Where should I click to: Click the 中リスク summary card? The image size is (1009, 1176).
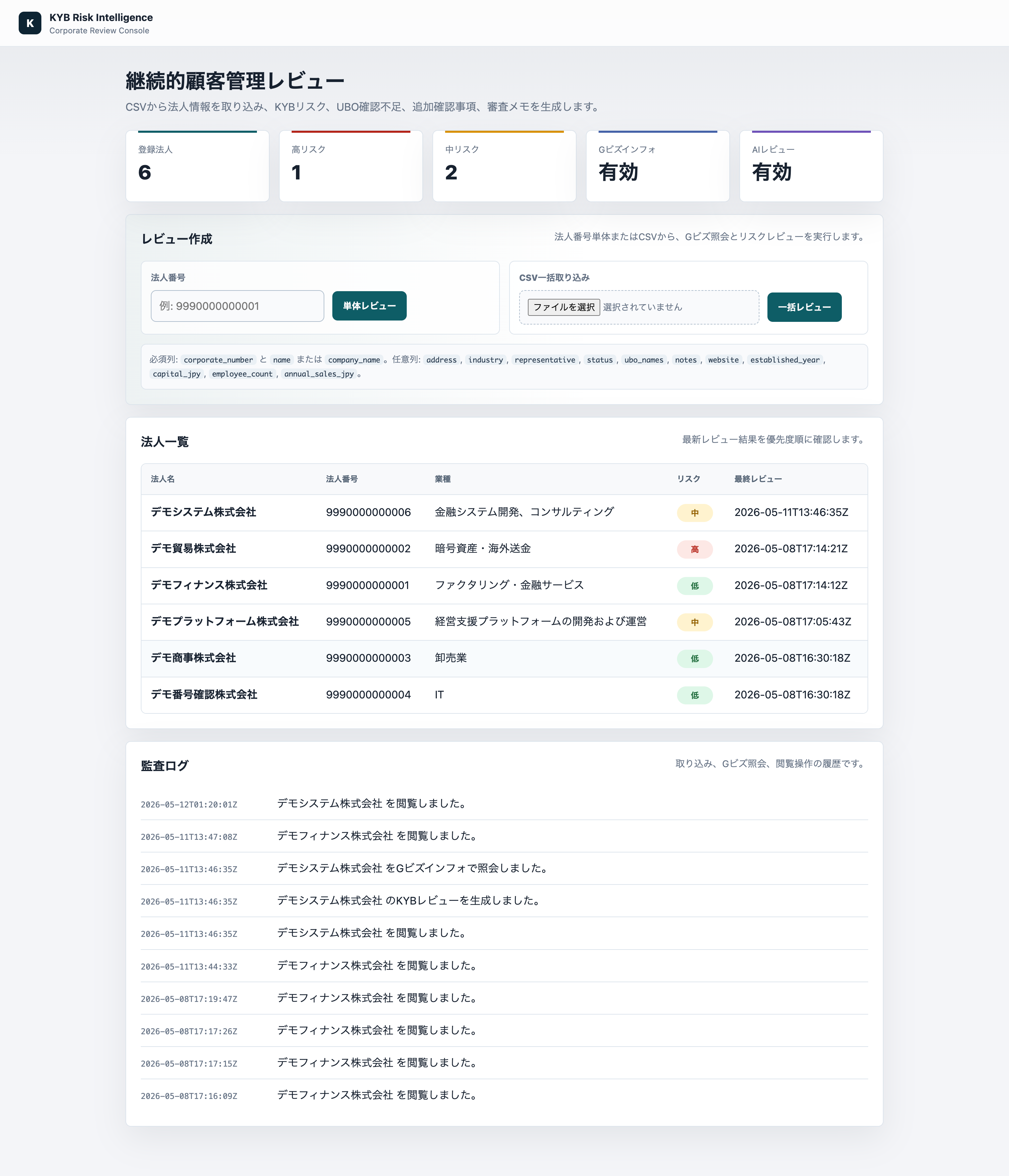pyautogui.click(x=504, y=166)
